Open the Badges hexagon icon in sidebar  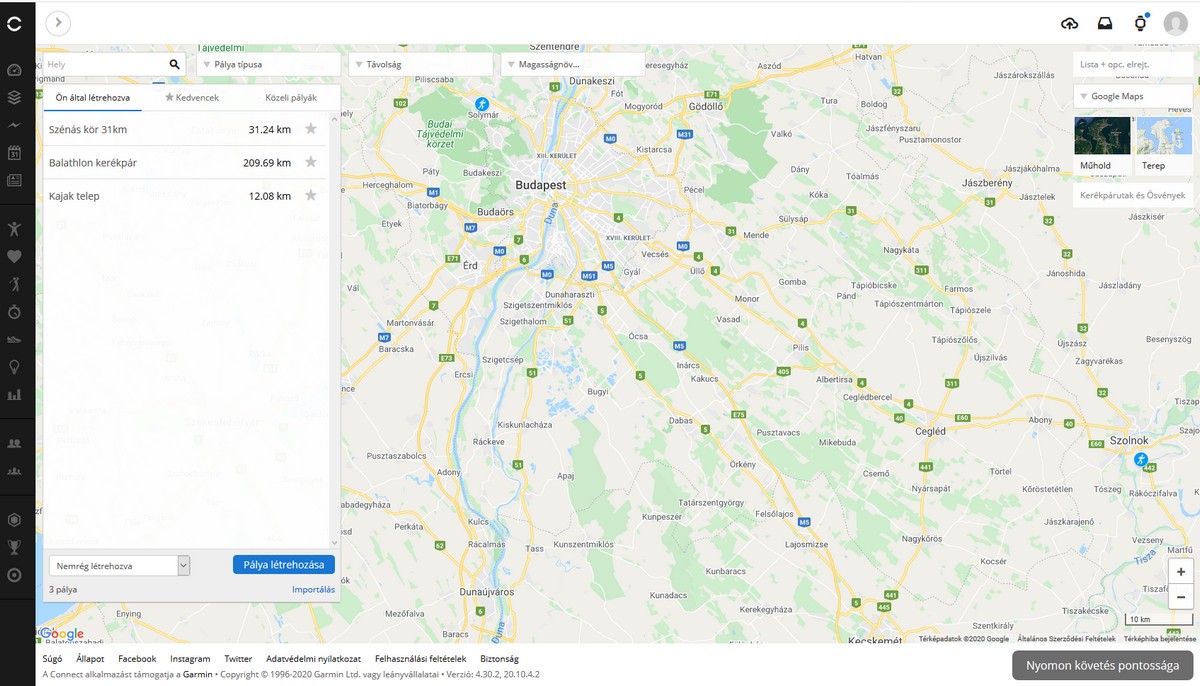tap(14, 520)
